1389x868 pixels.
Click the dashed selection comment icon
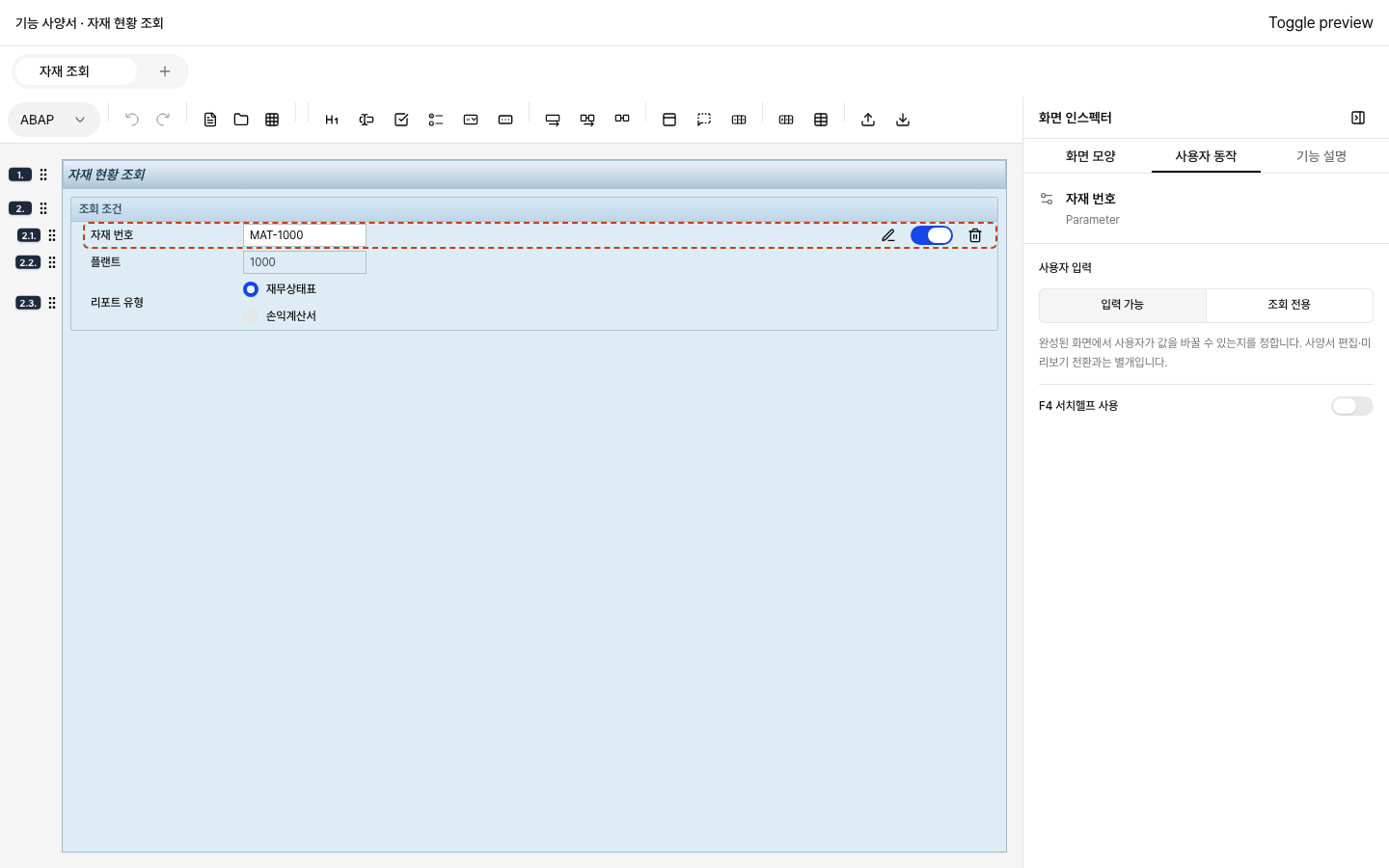(x=704, y=120)
